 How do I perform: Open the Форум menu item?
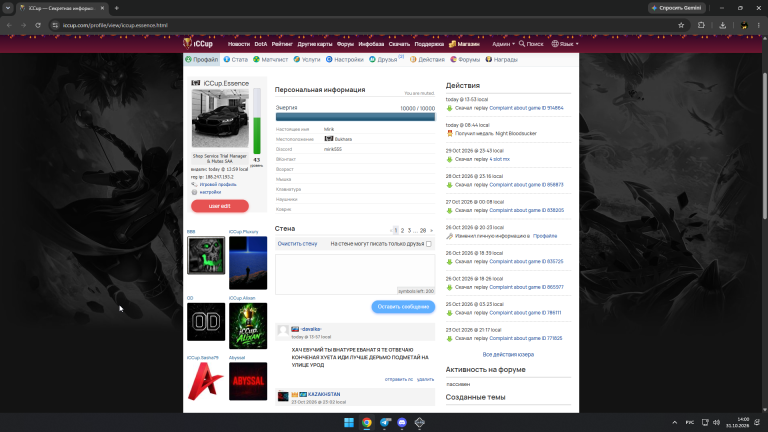pyautogui.click(x=345, y=44)
